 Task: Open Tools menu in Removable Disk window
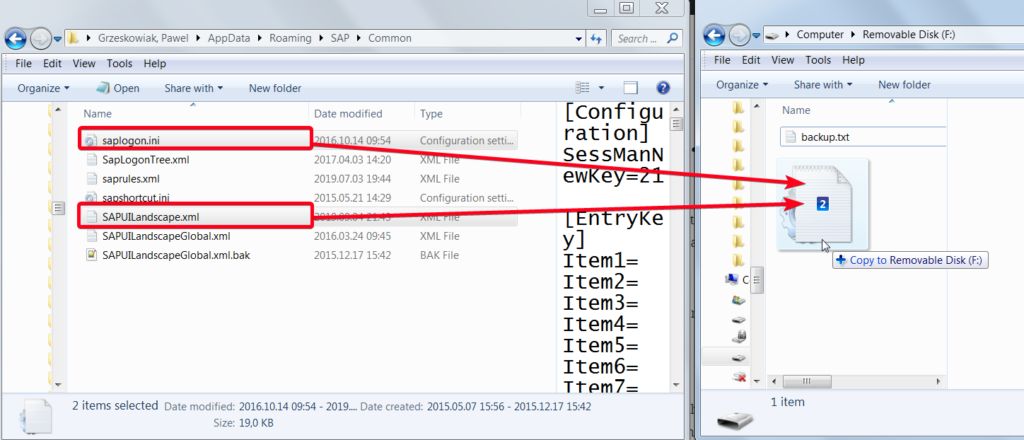click(x=818, y=60)
